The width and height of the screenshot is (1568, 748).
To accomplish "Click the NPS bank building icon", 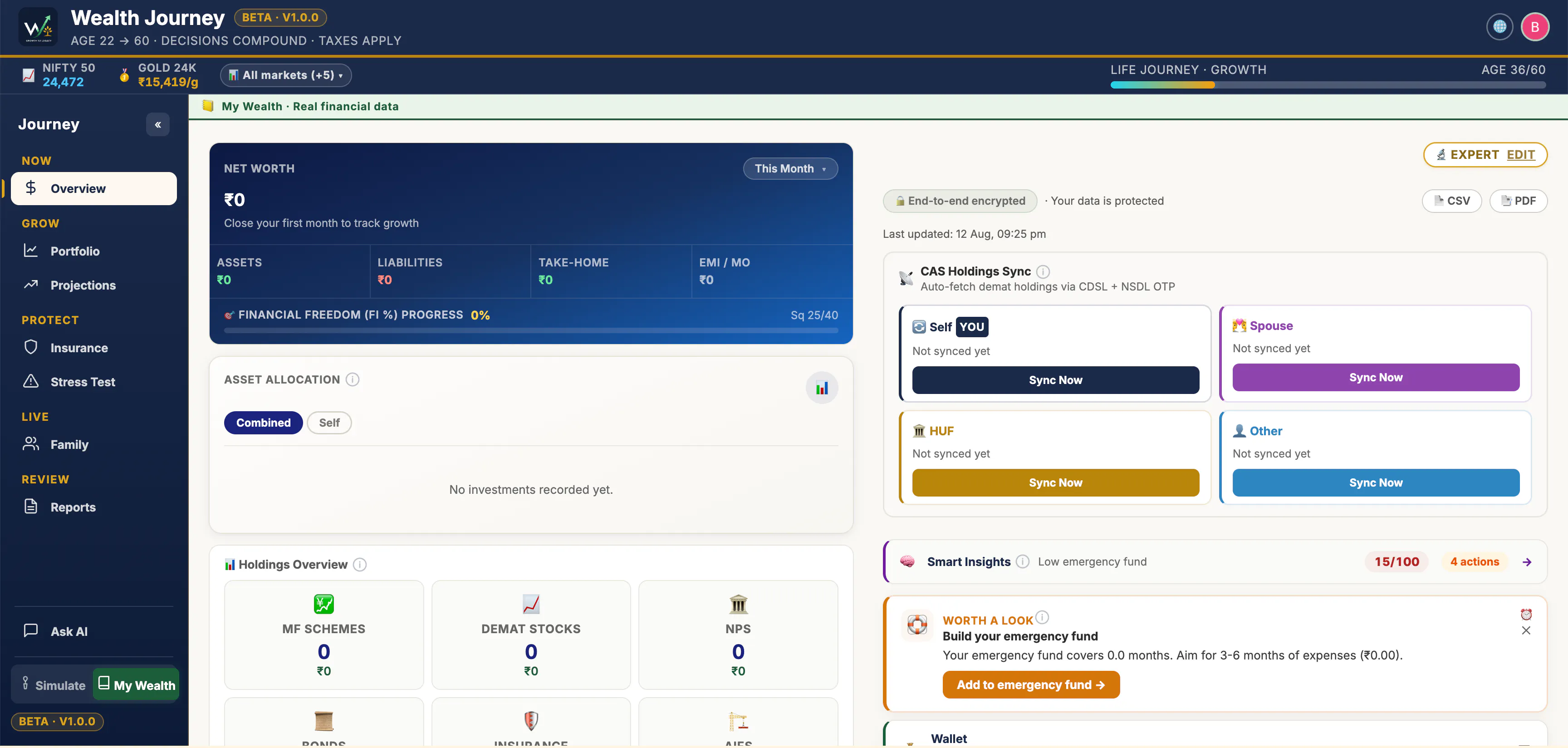I will (x=738, y=604).
